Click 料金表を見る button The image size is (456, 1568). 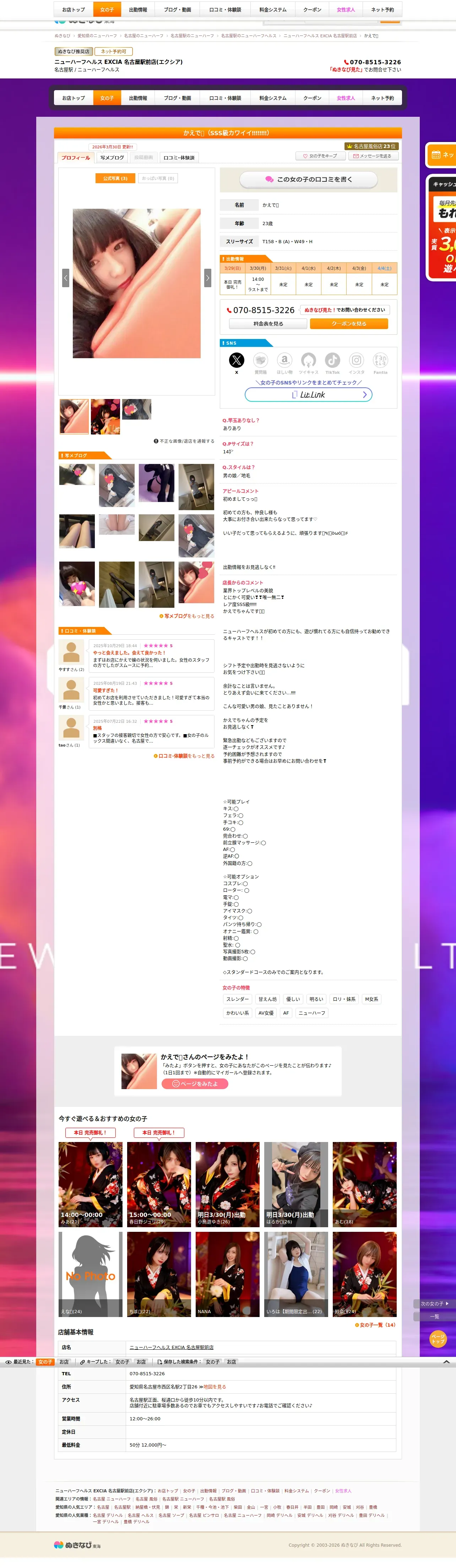(268, 324)
